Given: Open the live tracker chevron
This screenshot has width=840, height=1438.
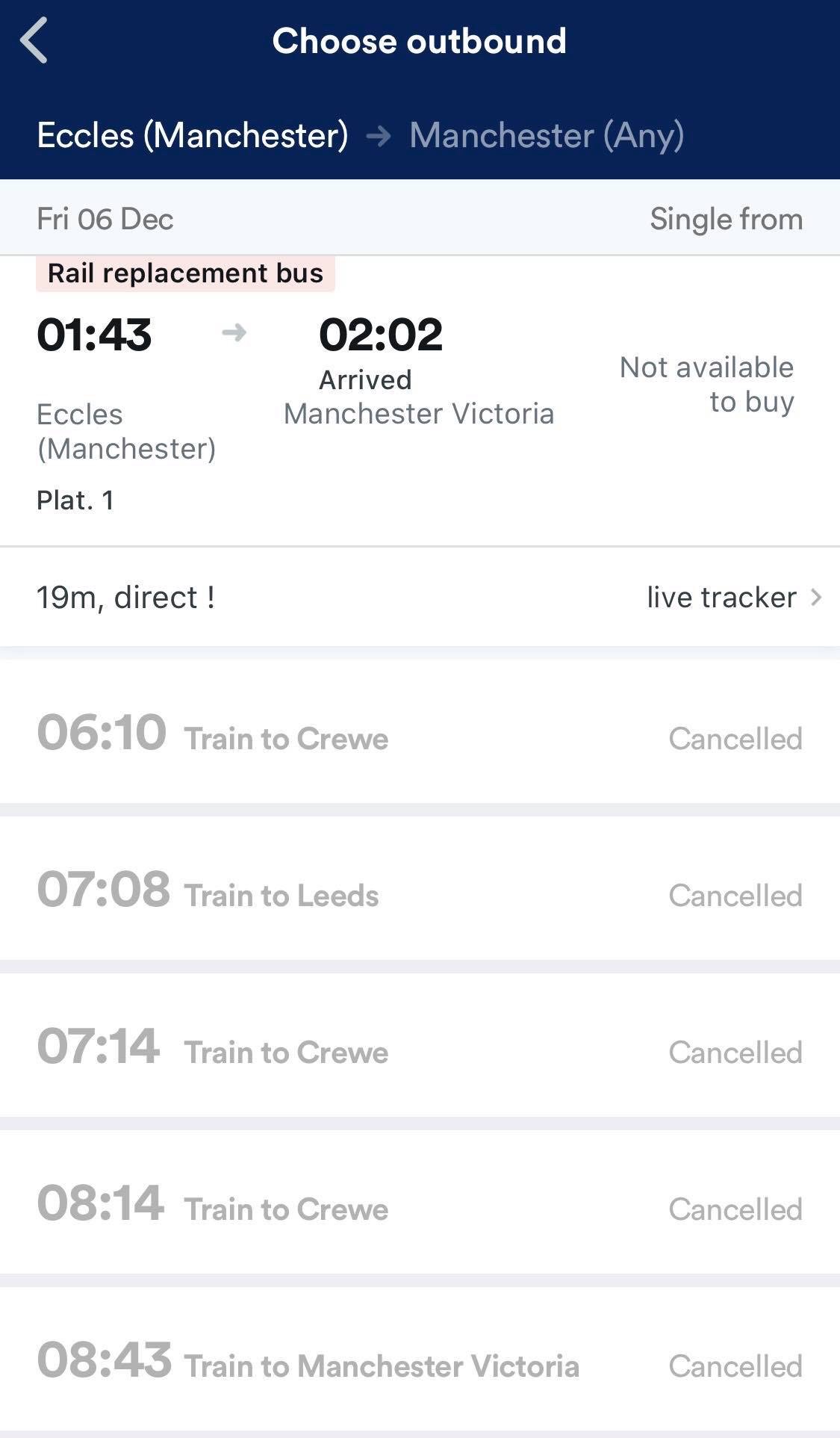Looking at the screenshot, I should [x=816, y=598].
